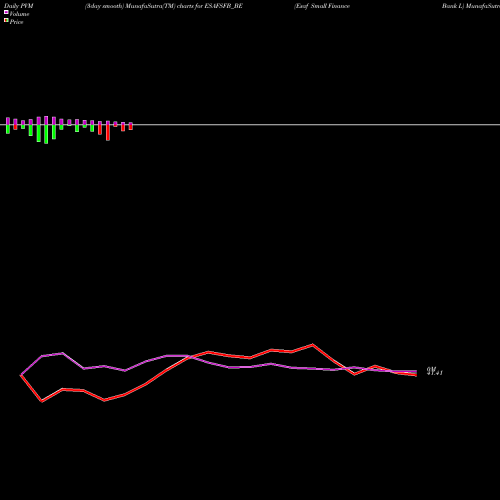The width and height of the screenshot is (500, 500).
Task: Click the "(3day smooth)" header text
Action: pos(104,6)
